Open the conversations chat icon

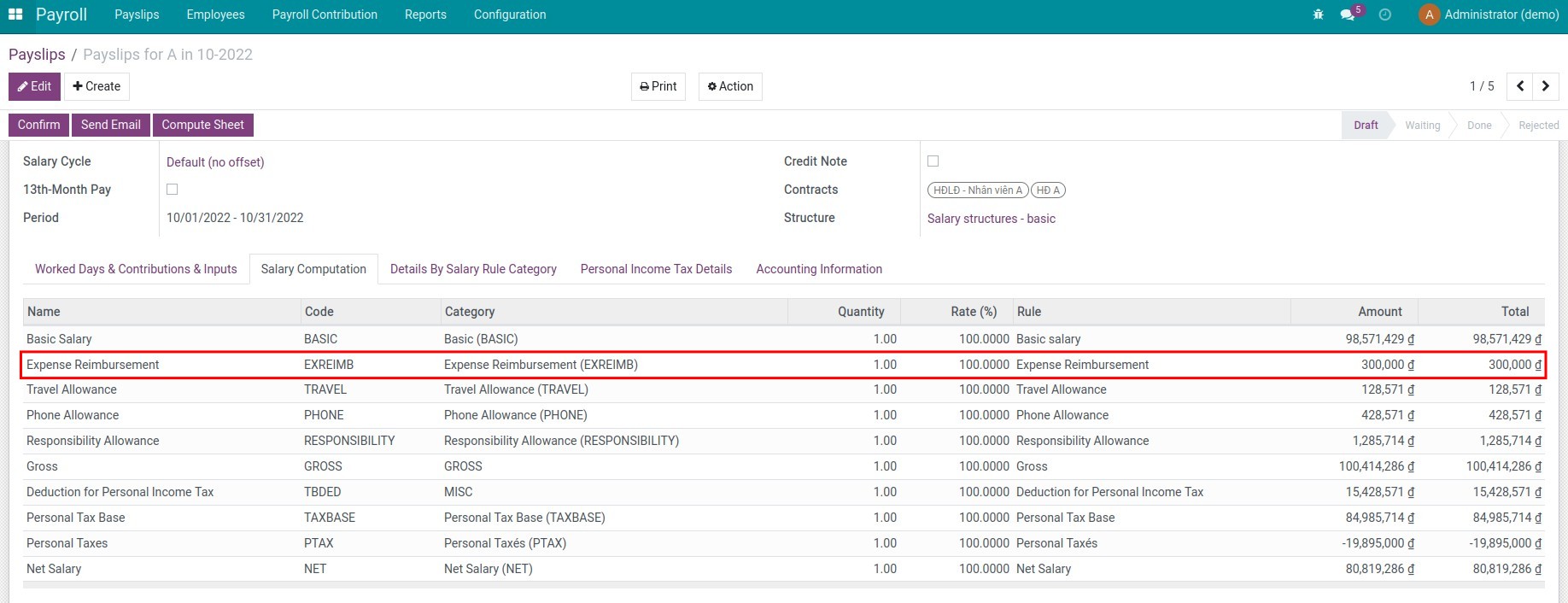click(1348, 15)
